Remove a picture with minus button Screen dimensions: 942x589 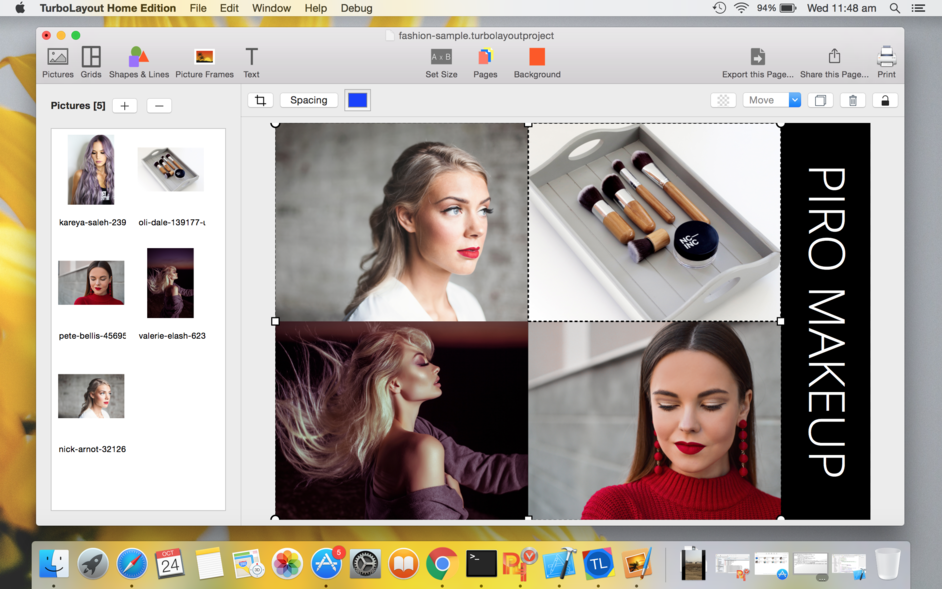[x=159, y=106]
